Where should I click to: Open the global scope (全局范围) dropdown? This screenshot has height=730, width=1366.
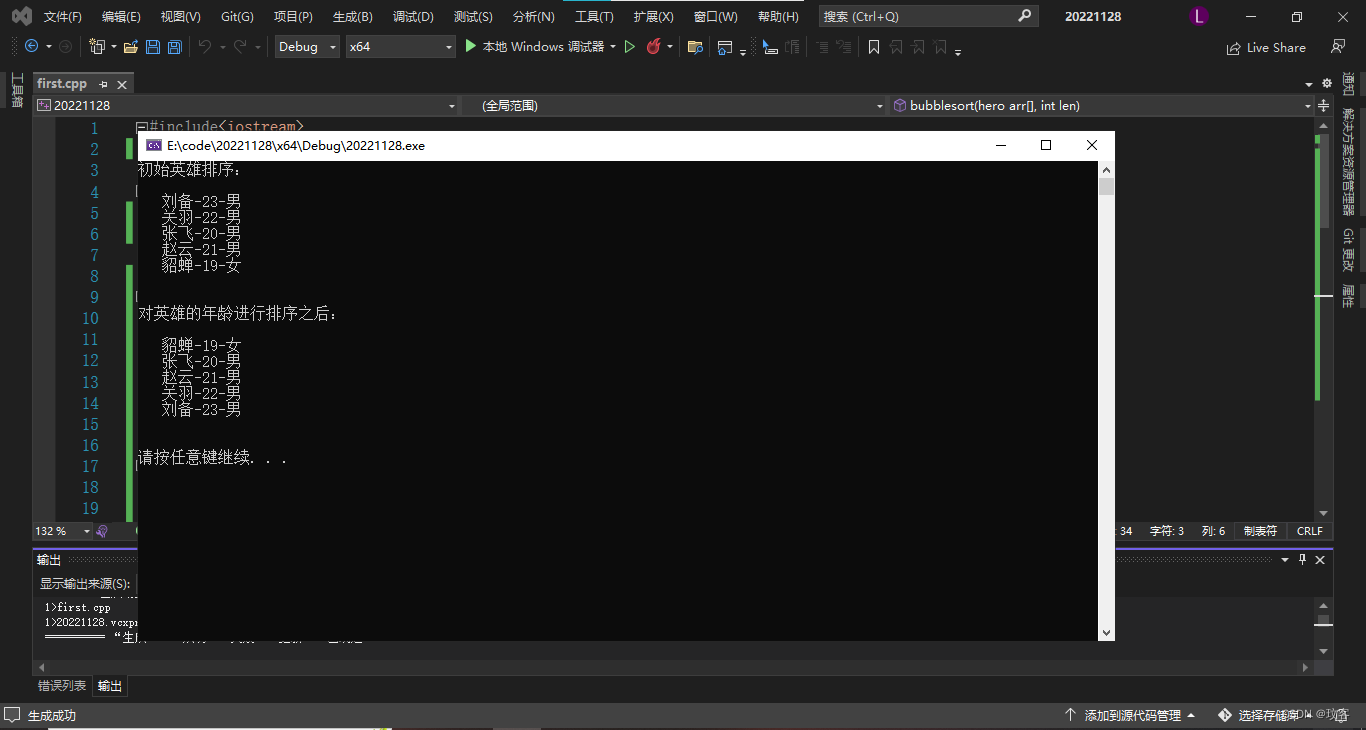point(675,105)
